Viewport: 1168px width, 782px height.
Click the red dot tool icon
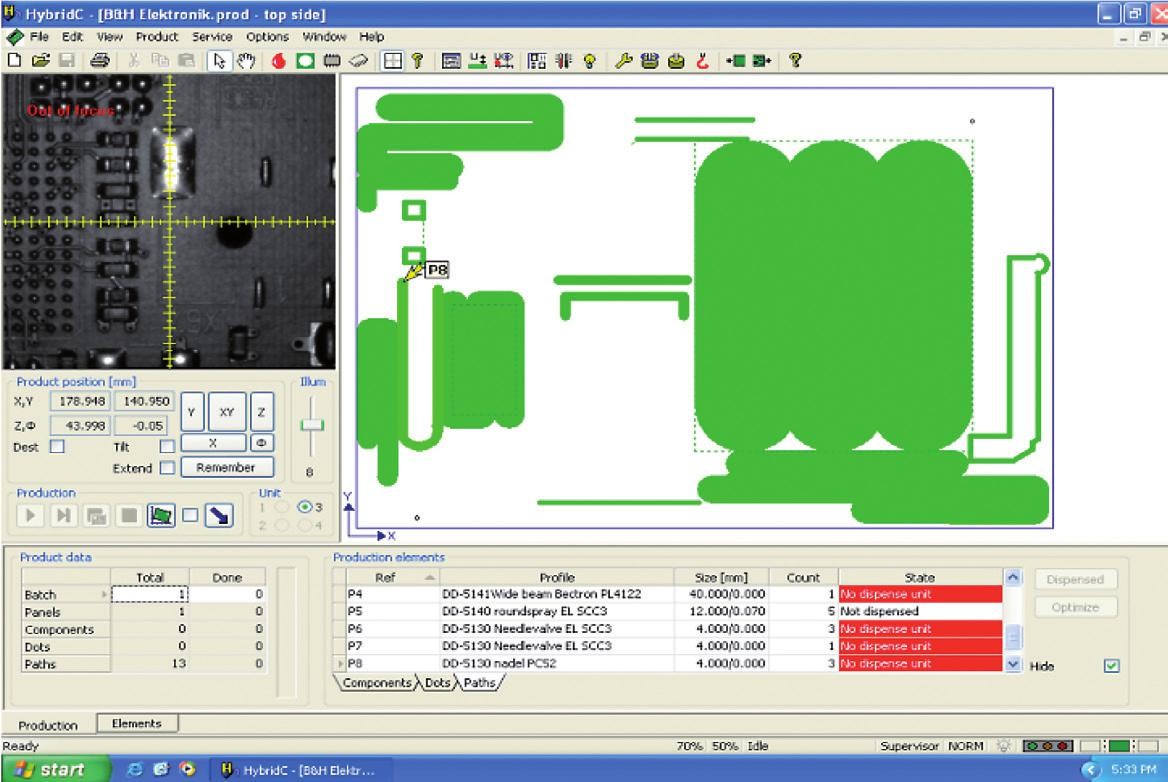[278, 60]
